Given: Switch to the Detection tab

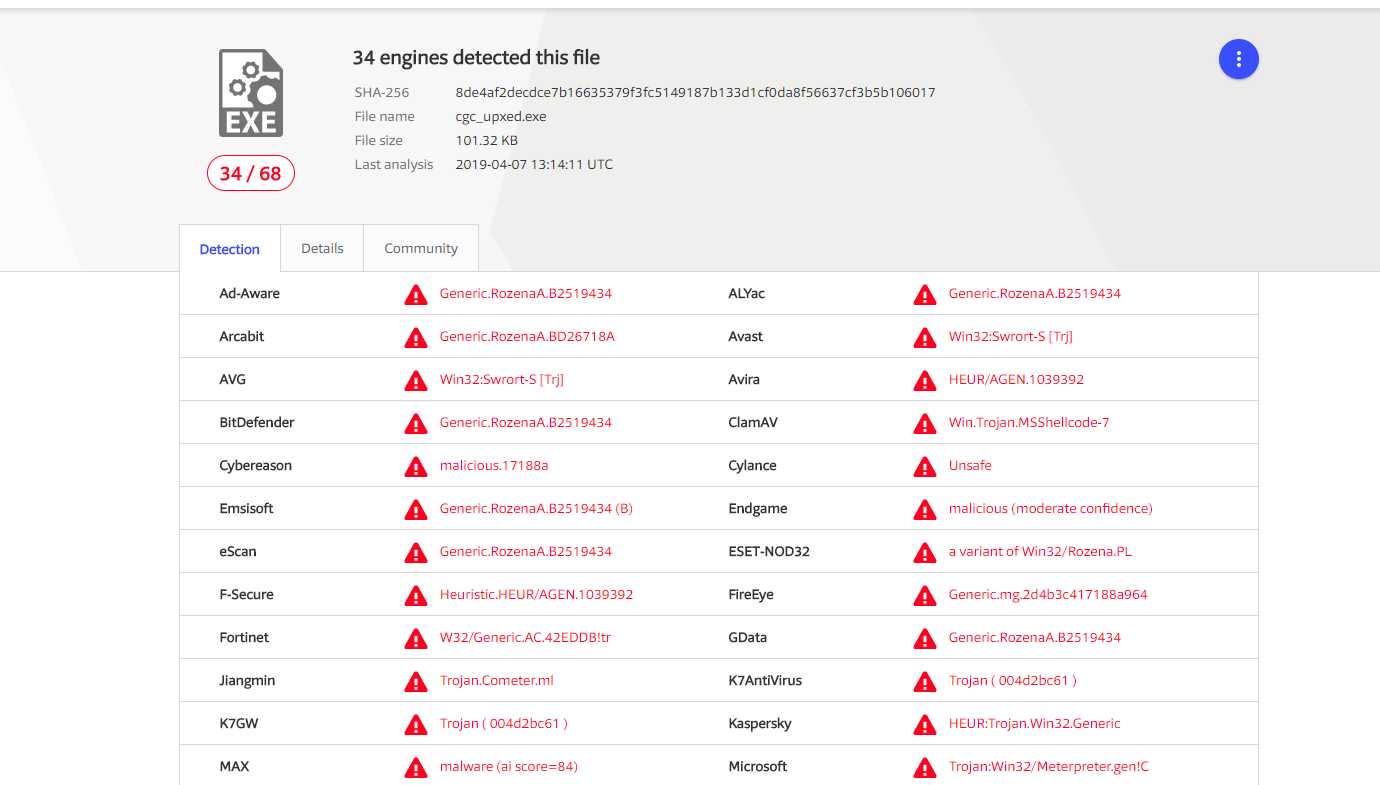Looking at the screenshot, I should pos(230,249).
